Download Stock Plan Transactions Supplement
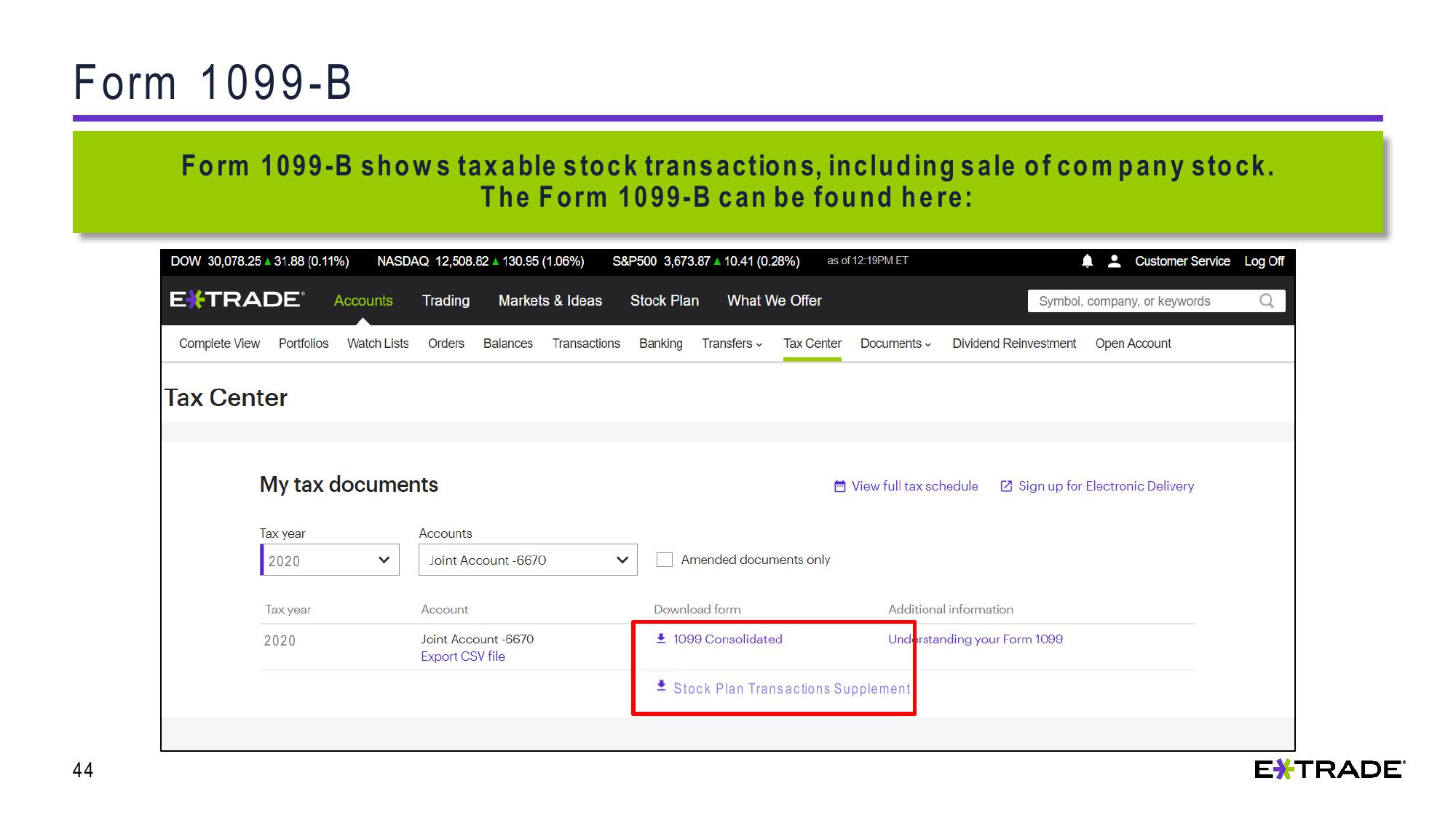 [x=792, y=688]
